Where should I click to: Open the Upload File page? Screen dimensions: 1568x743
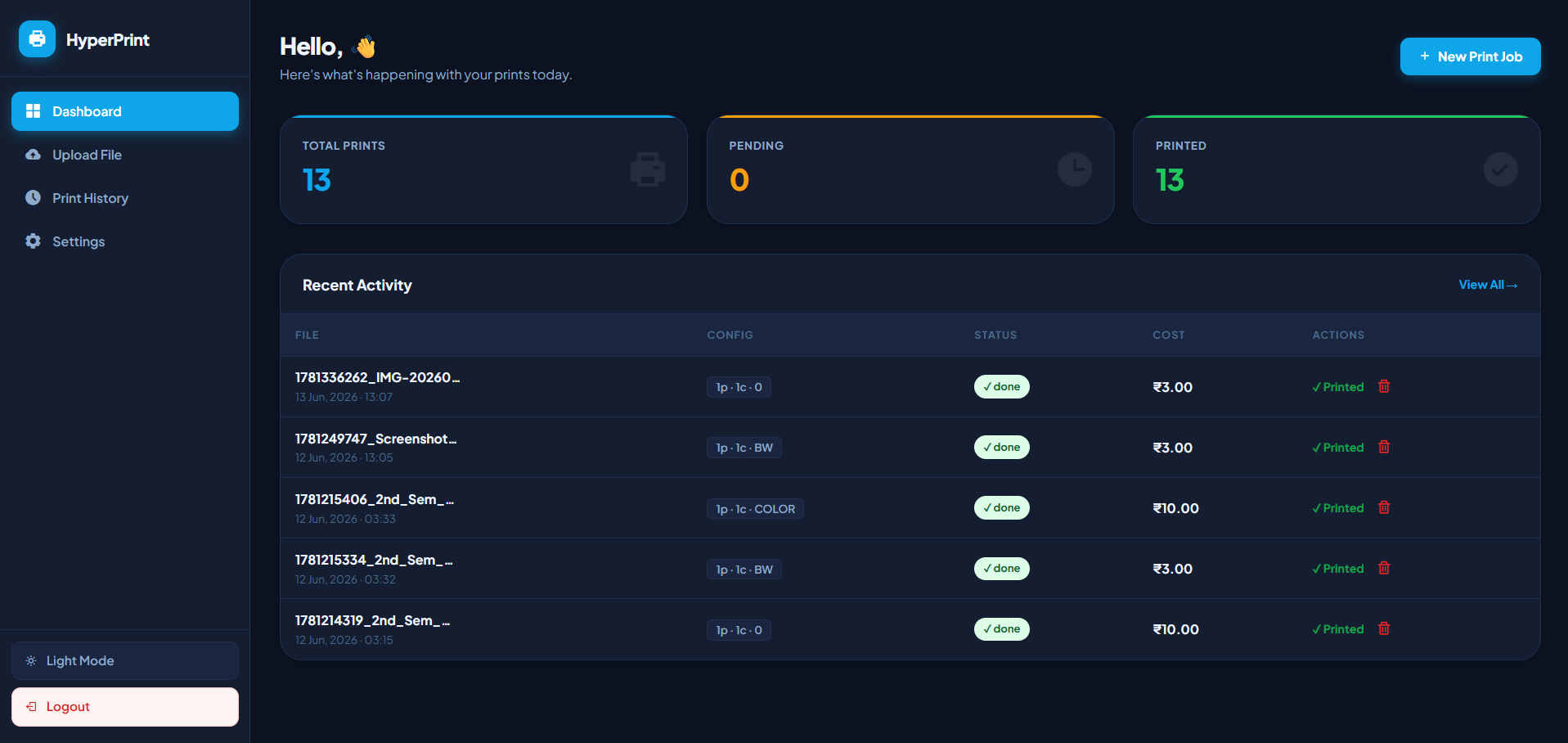[125, 155]
